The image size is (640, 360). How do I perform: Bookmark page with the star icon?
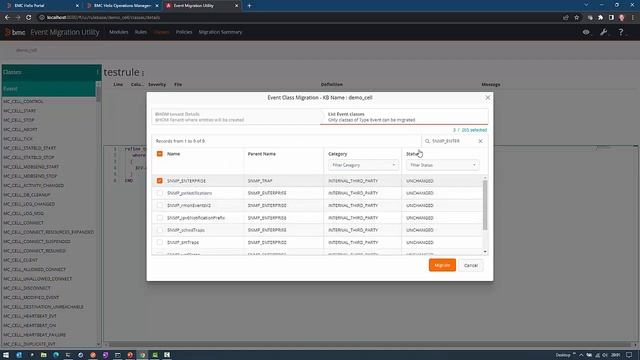click(x=577, y=18)
